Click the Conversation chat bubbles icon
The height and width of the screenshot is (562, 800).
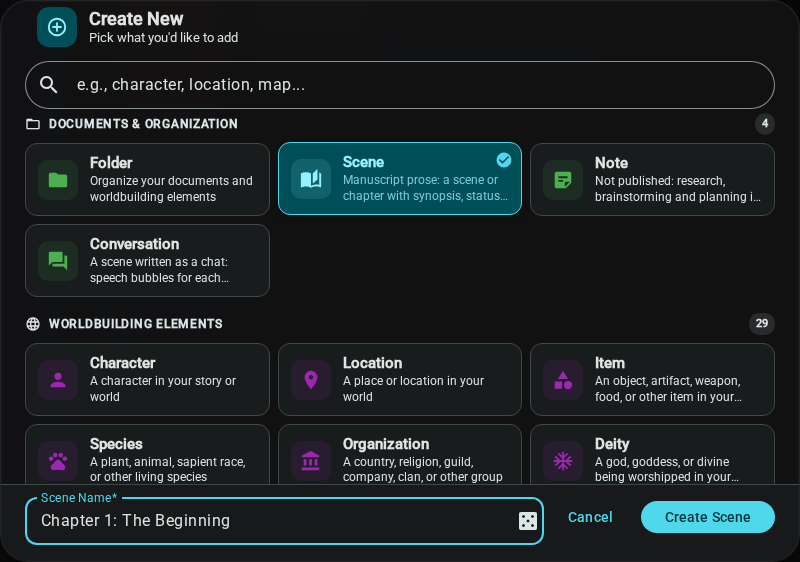click(58, 261)
